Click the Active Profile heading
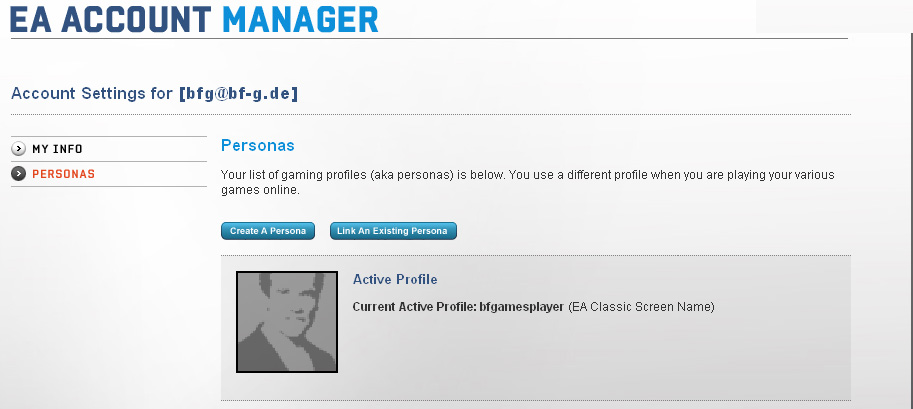The width and height of the screenshot is (913, 409). coord(395,280)
